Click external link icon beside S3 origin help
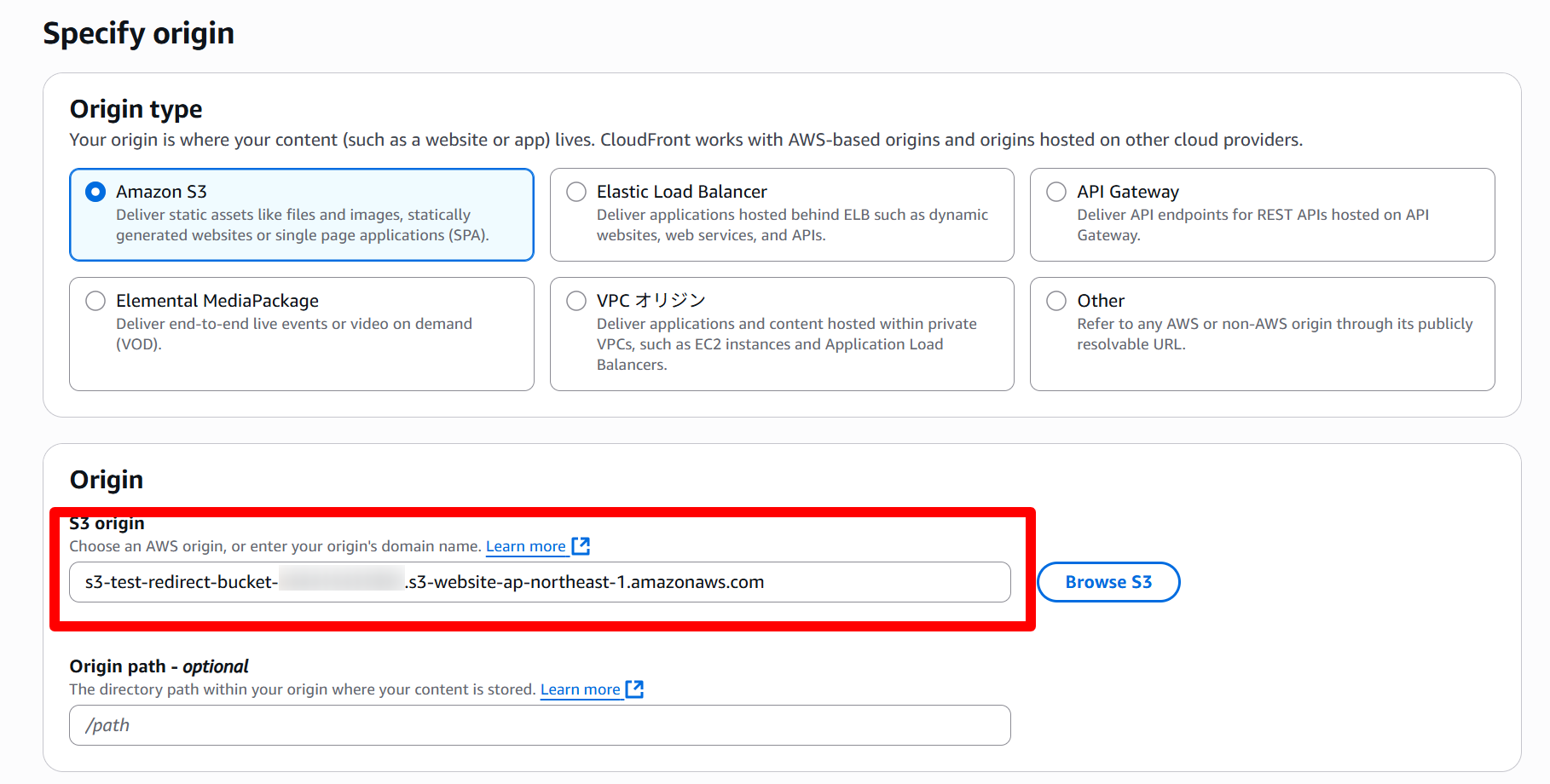1550x784 pixels. (x=581, y=546)
